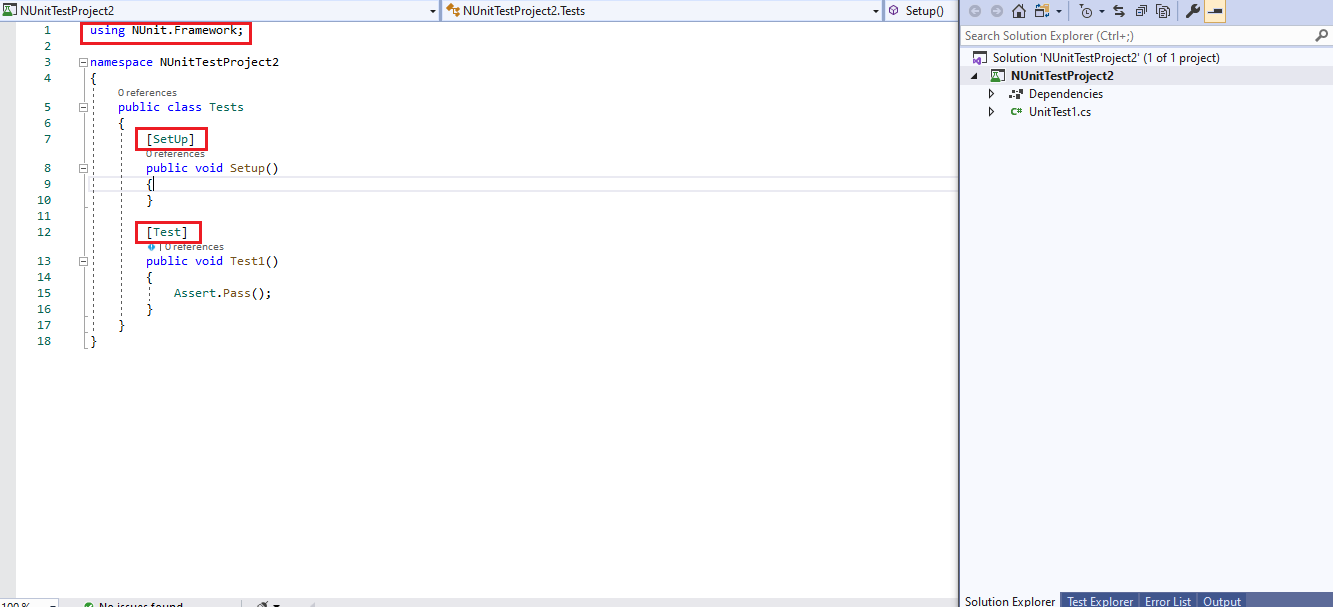This screenshot has width=1333, height=607.
Task: Expand the Dependencies node
Action: 991,93
